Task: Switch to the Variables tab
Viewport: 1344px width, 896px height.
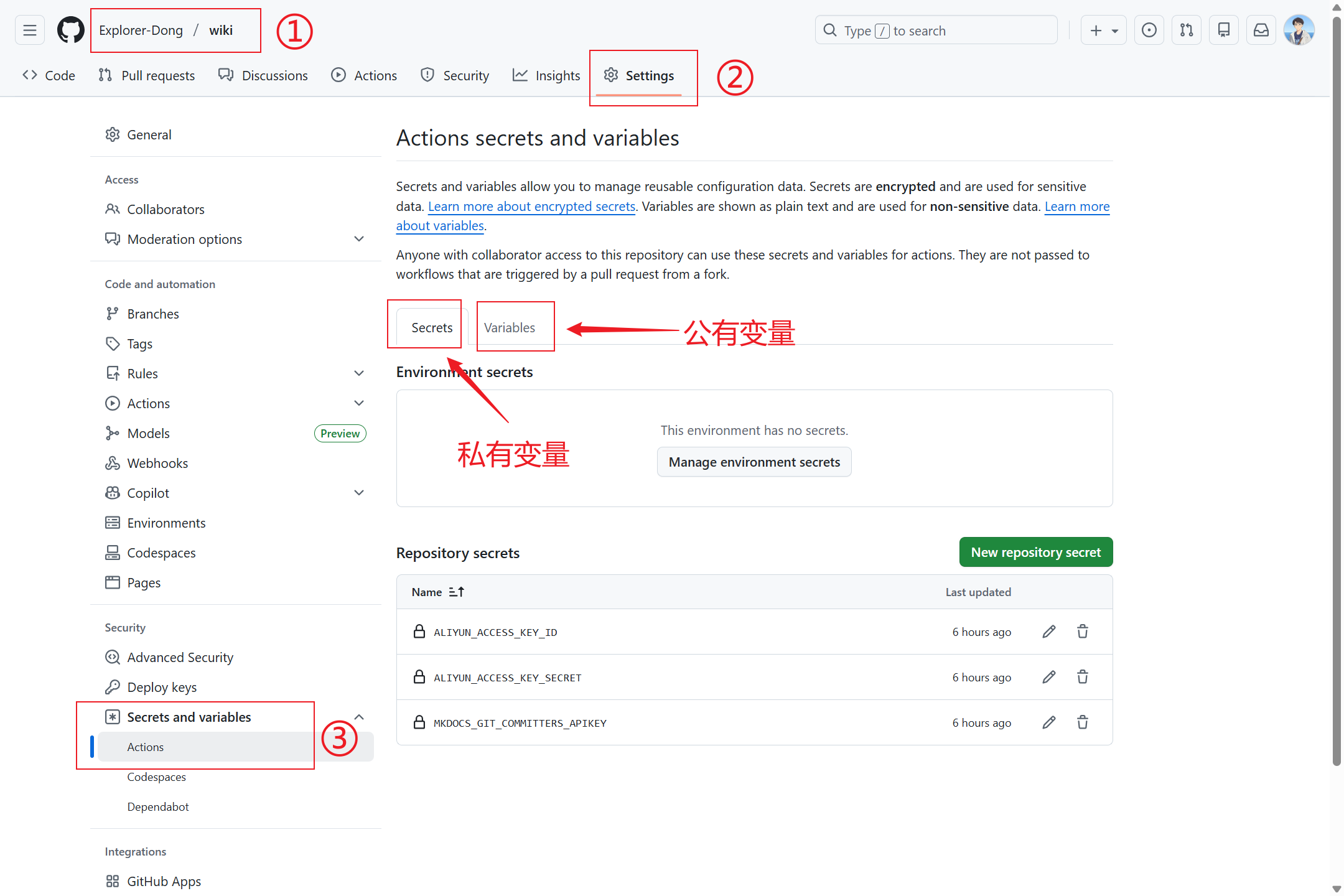Action: [509, 327]
